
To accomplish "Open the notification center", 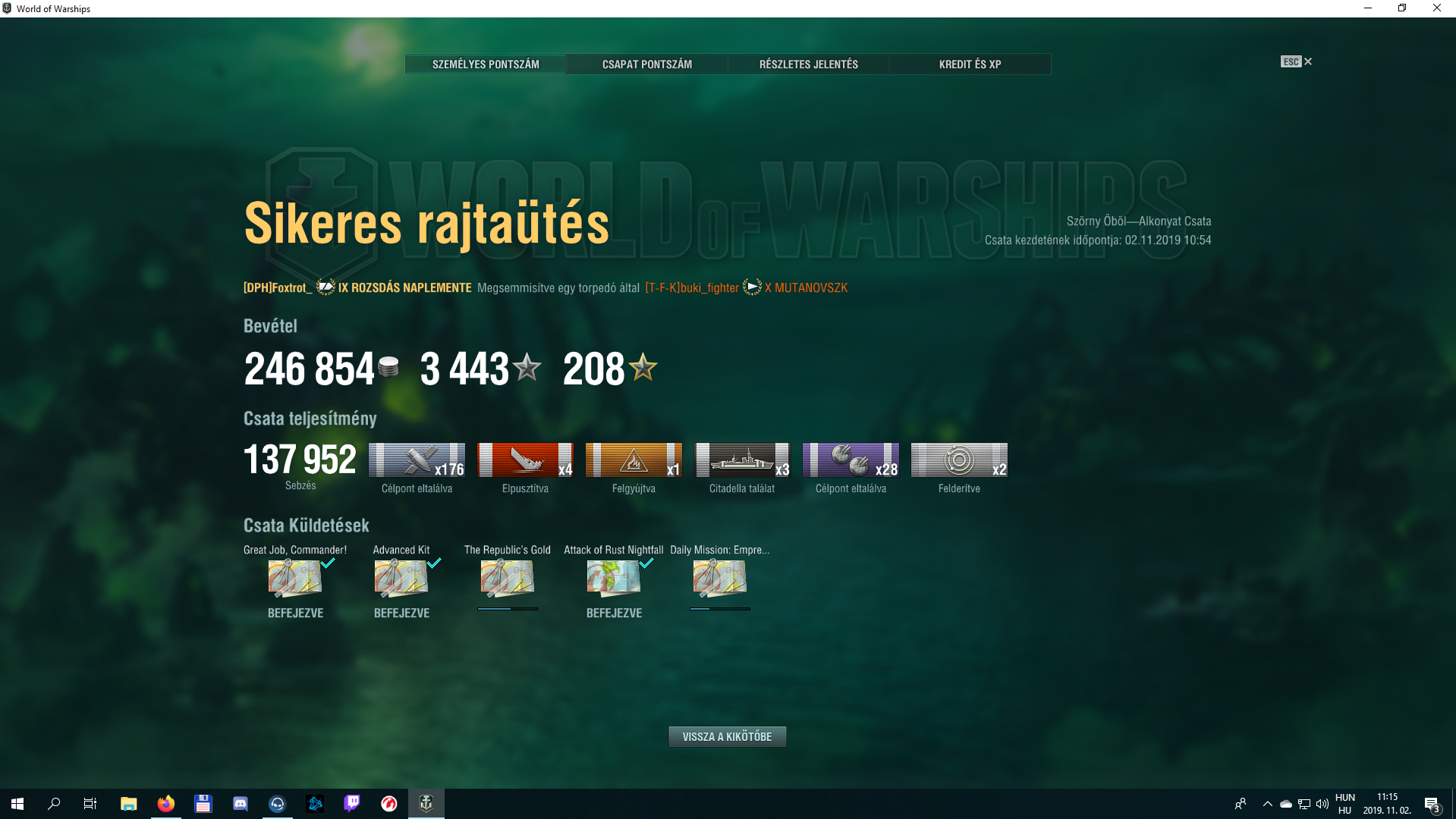I will [x=1432, y=804].
